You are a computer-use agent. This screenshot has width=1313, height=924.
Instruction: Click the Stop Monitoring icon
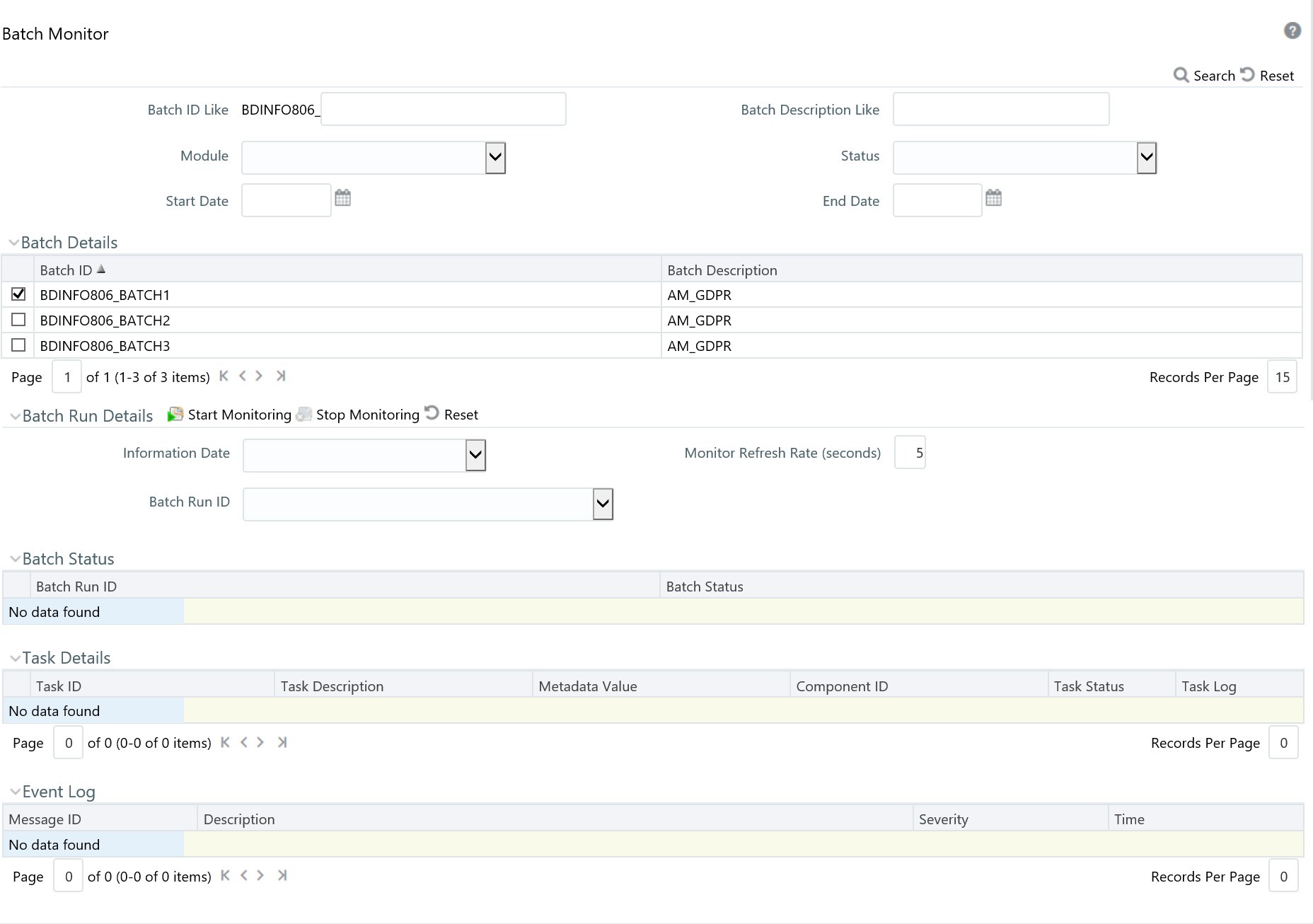point(303,414)
